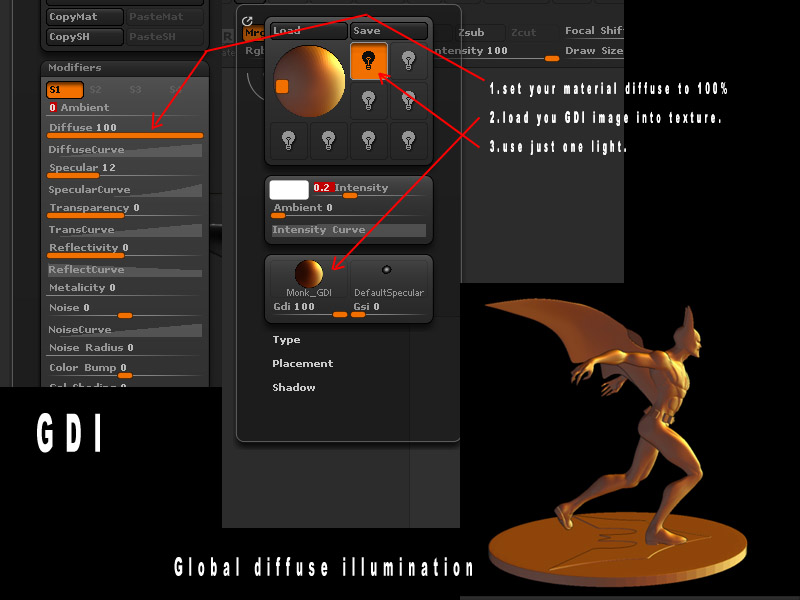Select the S3 shader channel

click(x=135, y=90)
